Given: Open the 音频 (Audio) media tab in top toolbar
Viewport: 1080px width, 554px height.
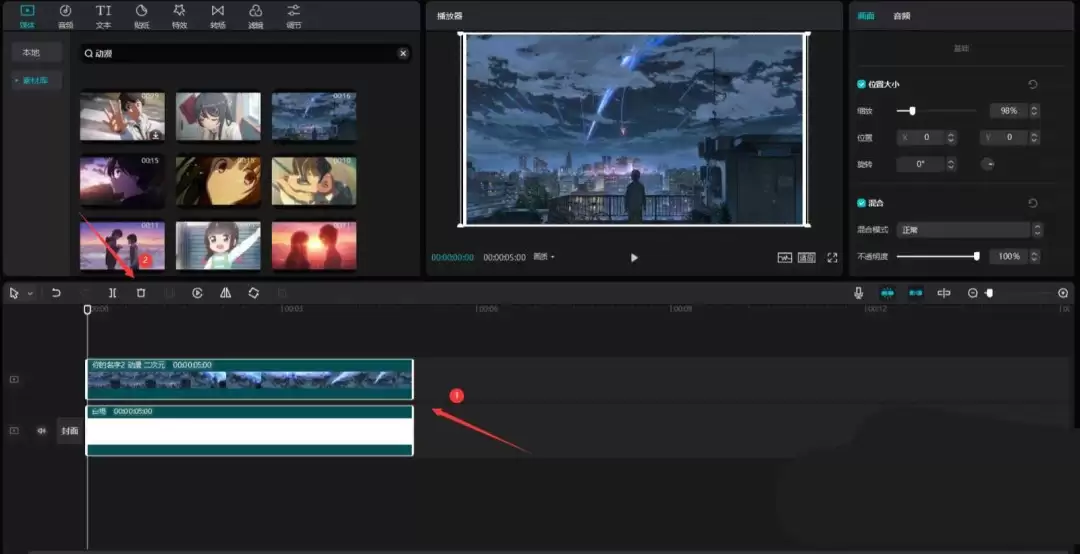Looking at the screenshot, I should (x=65, y=15).
